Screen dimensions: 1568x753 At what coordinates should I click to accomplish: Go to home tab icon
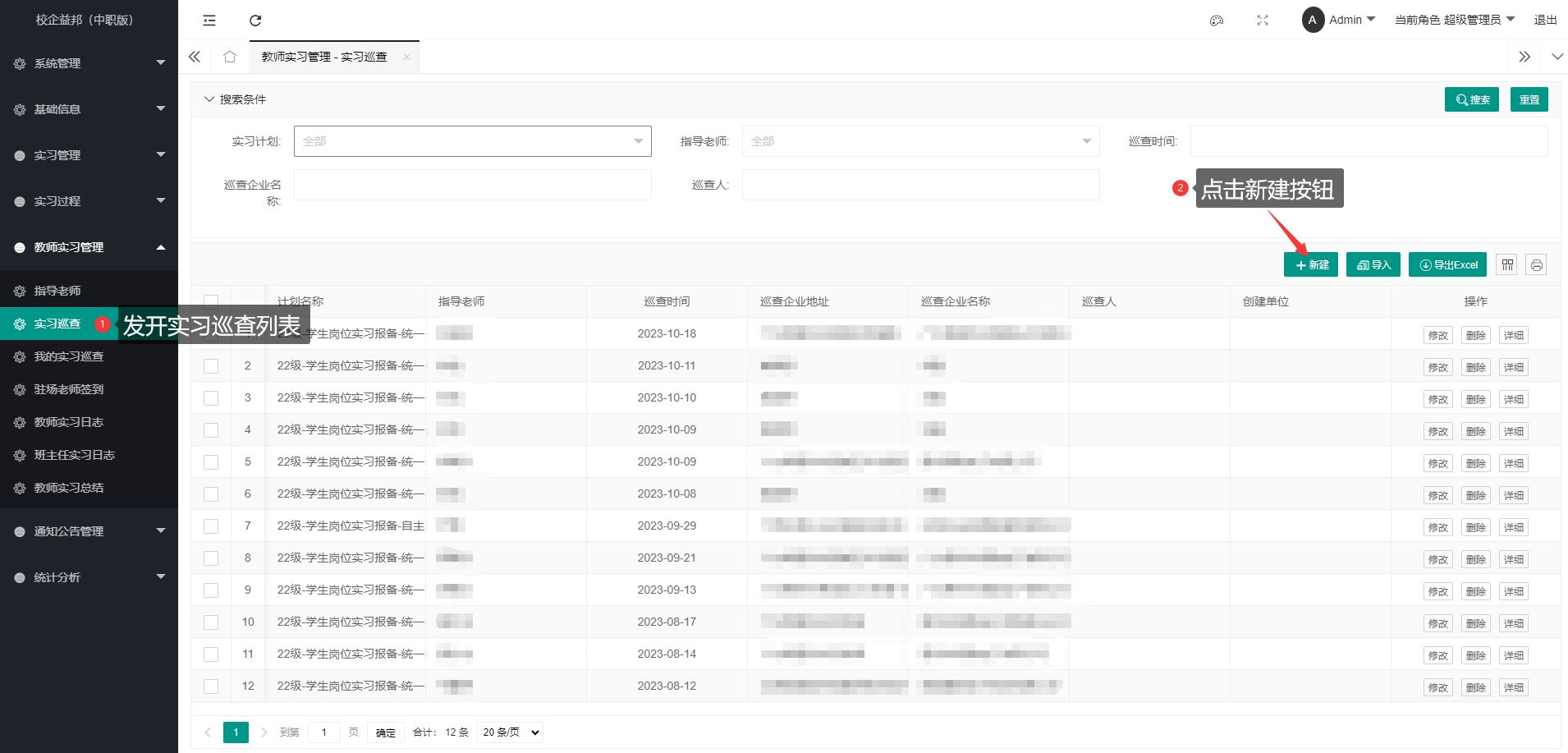[230, 57]
